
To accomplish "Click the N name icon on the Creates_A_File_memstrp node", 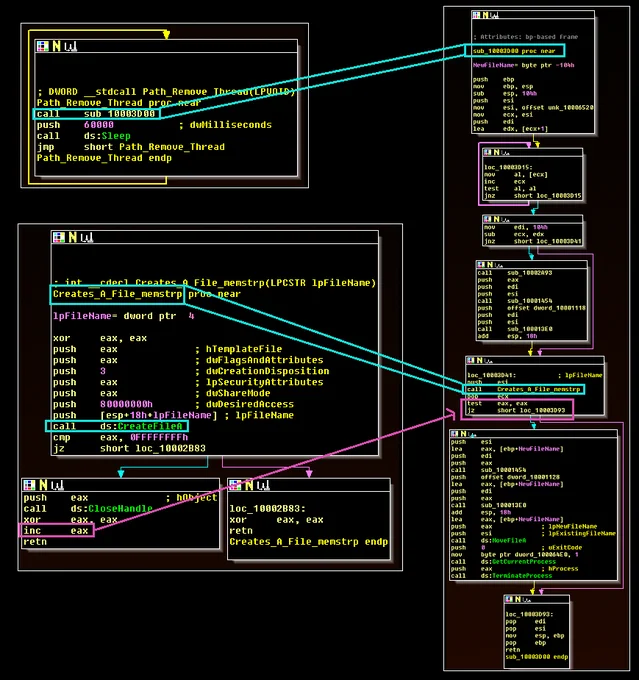I will [x=72, y=237].
